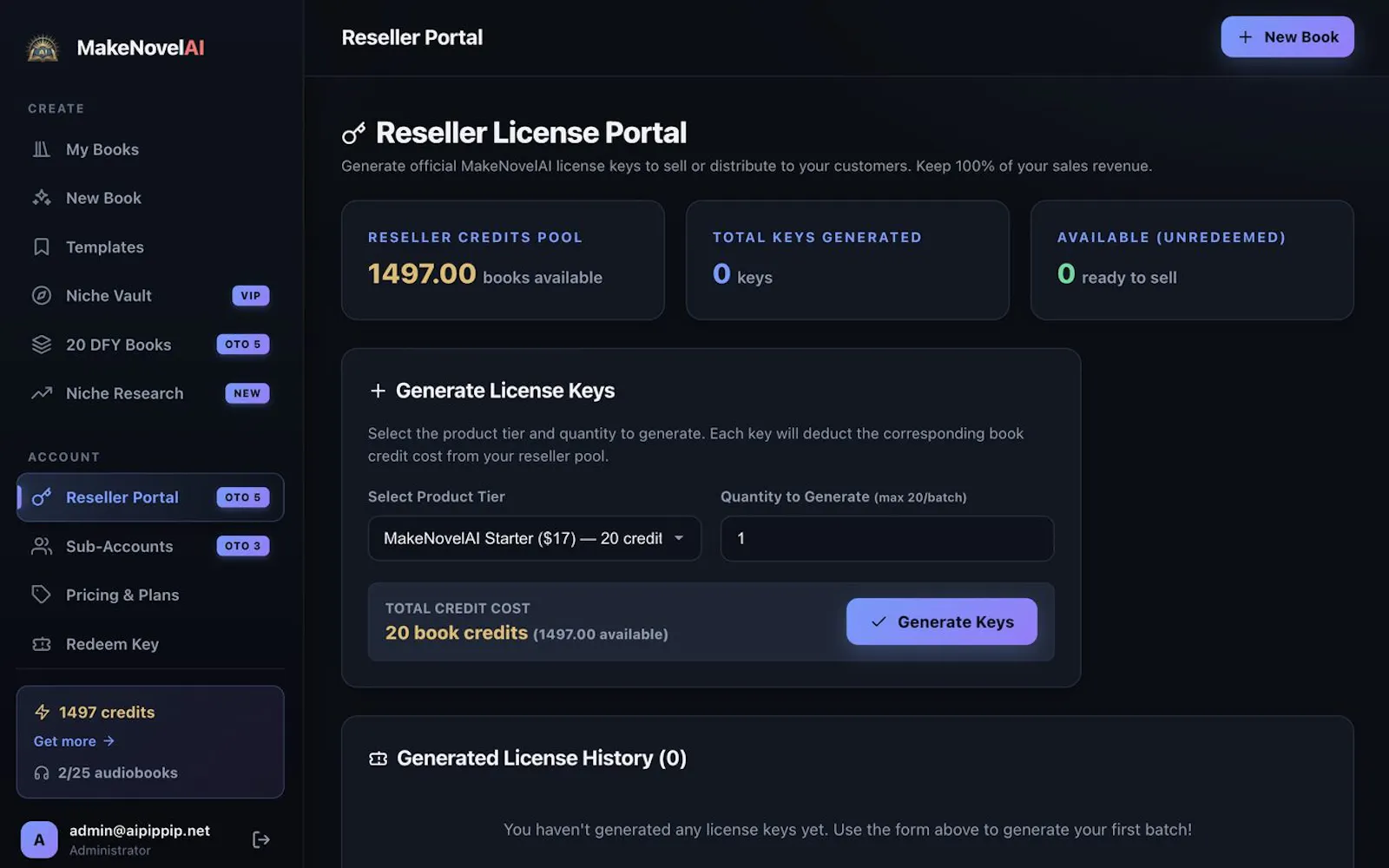This screenshot has width=1389, height=868.
Task: Click the plus icon beside Generate License Keys
Action: [x=378, y=391]
